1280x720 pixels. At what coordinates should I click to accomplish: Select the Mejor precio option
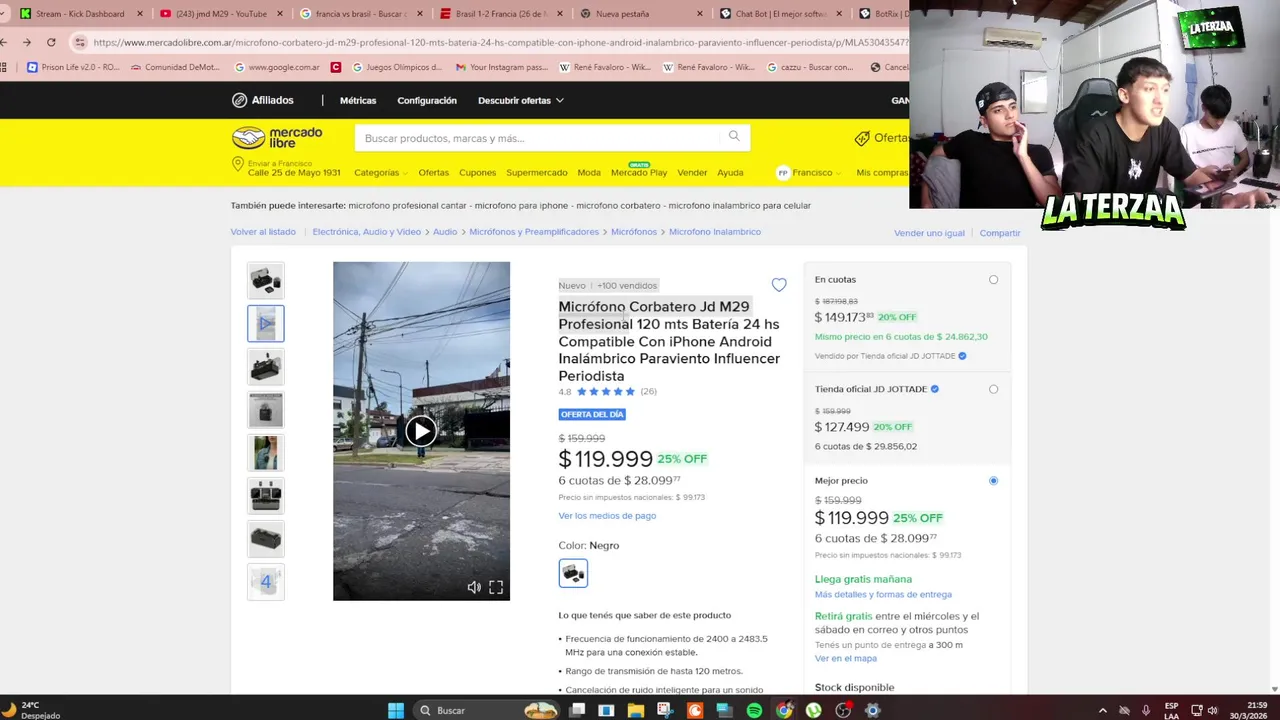coord(993,481)
